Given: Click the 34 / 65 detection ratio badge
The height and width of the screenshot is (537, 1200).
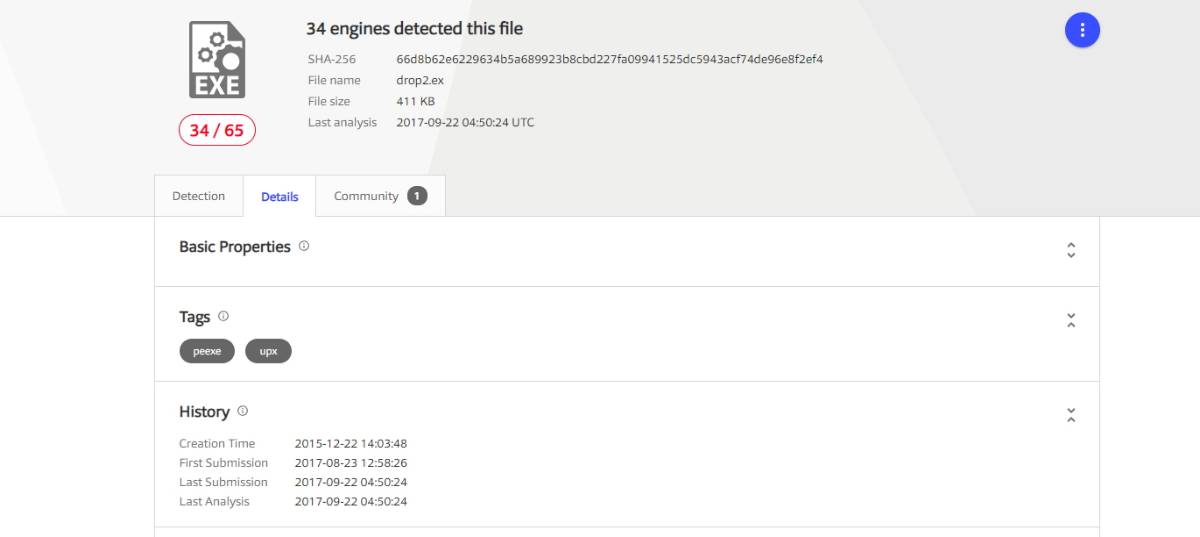Looking at the screenshot, I should click(x=217, y=130).
